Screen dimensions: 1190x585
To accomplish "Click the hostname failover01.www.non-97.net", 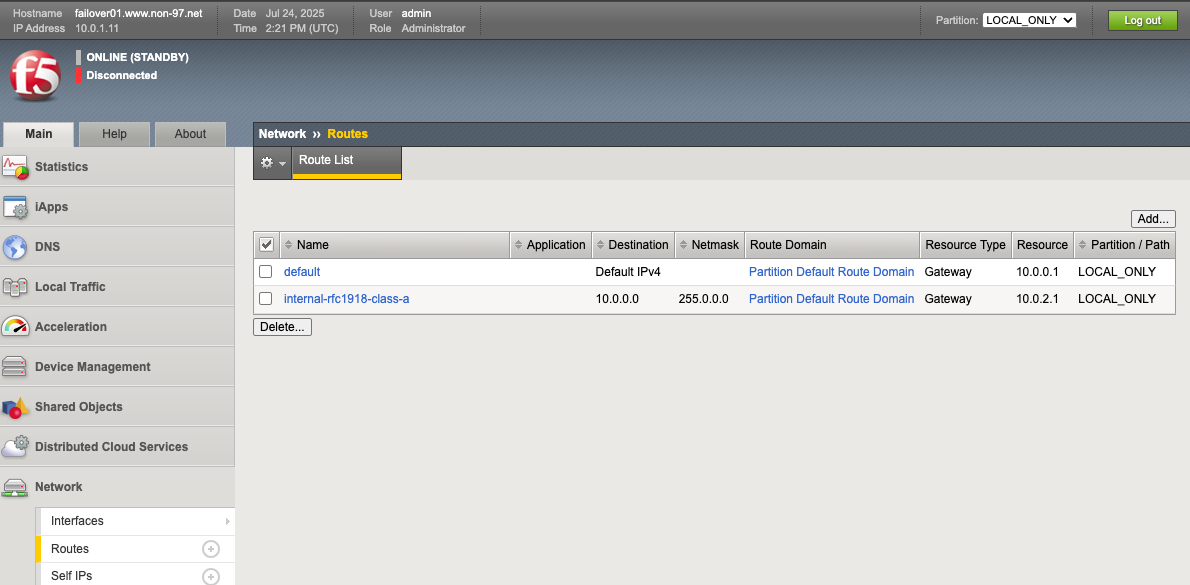I will coord(139,14).
